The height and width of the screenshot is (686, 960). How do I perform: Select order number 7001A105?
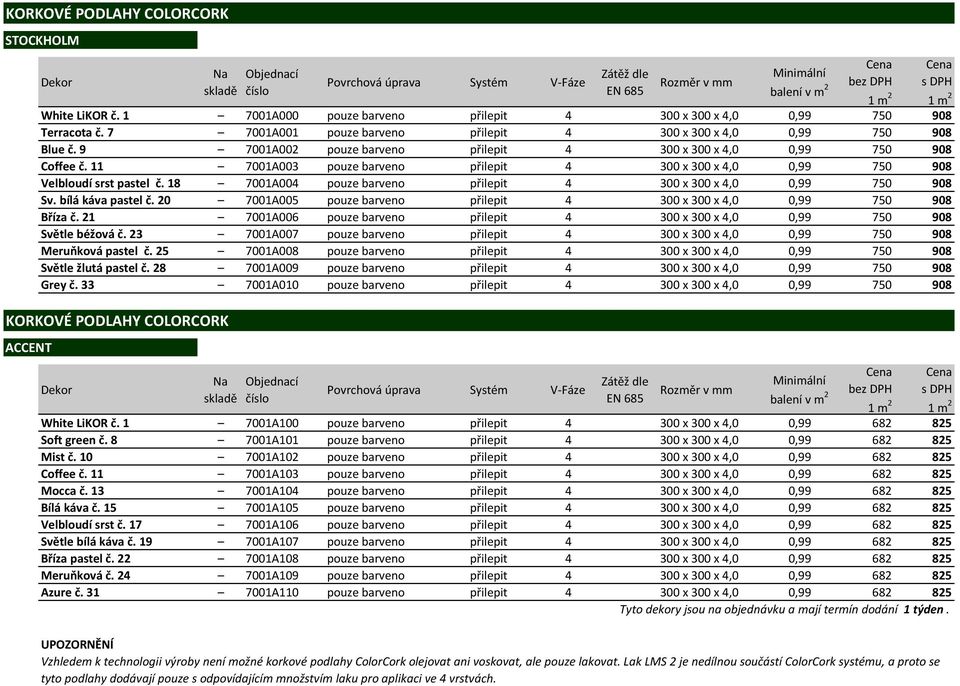point(272,508)
